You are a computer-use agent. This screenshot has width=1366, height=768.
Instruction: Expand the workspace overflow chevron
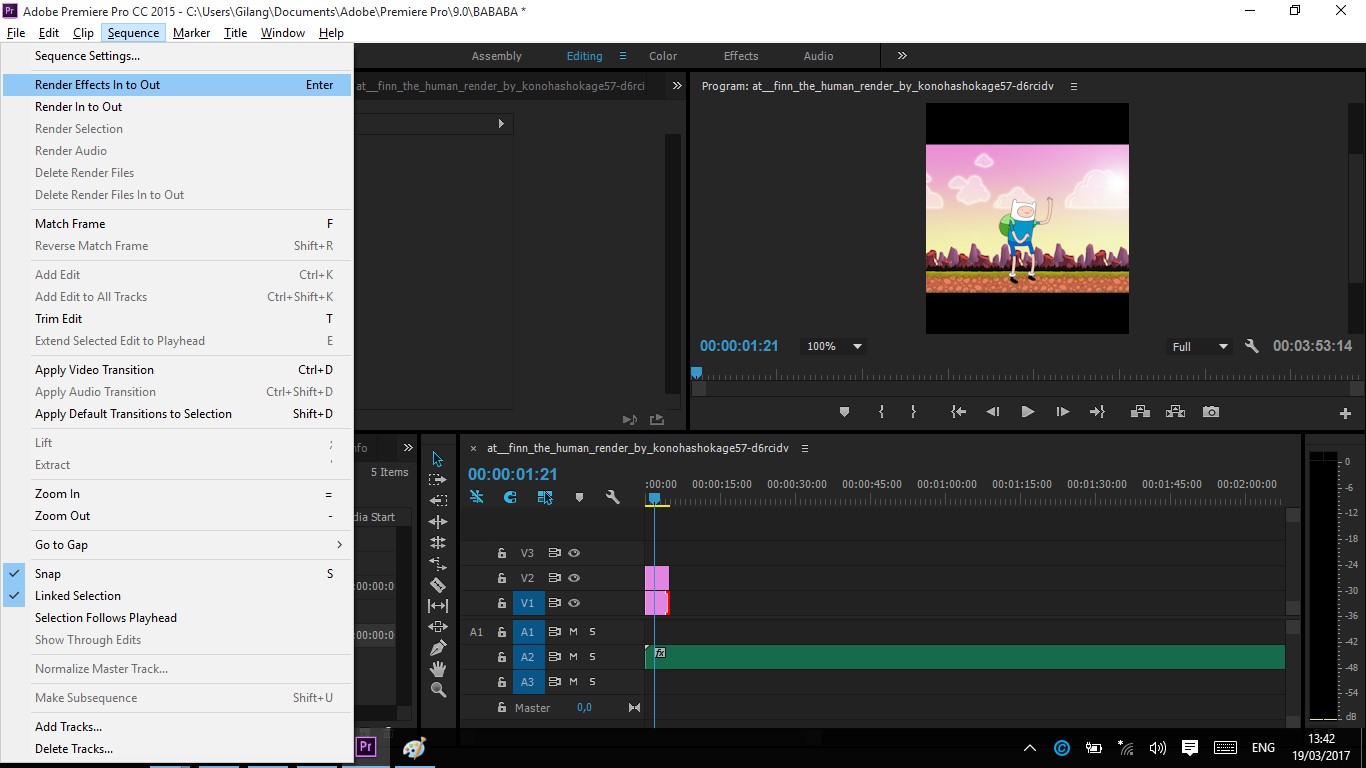[x=902, y=56]
